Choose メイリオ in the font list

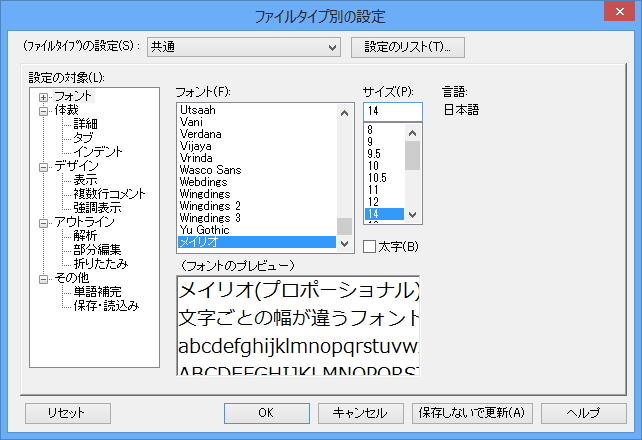(257, 242)
